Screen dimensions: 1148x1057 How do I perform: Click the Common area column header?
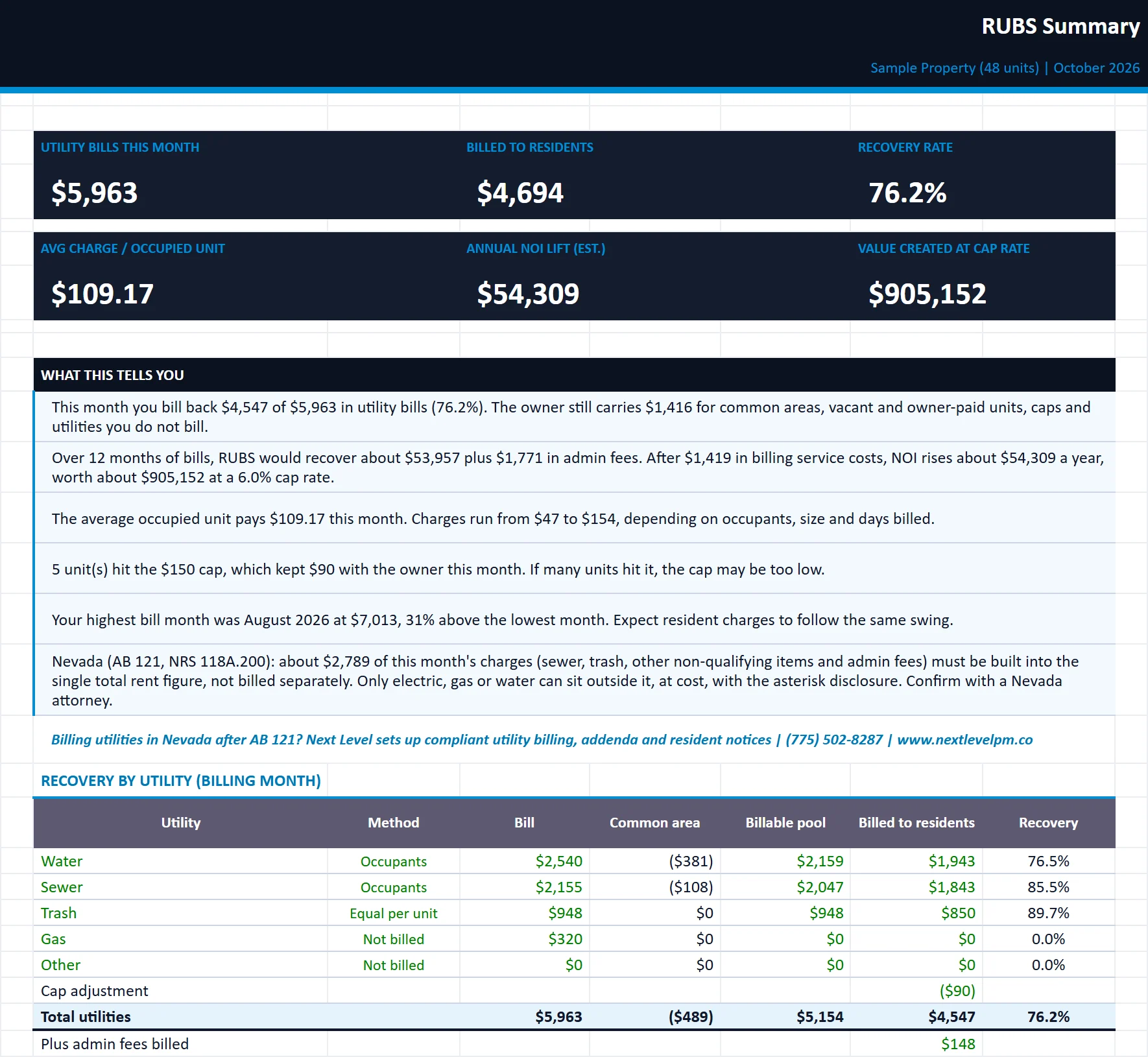pyautogui.click(x=655, y=822)
